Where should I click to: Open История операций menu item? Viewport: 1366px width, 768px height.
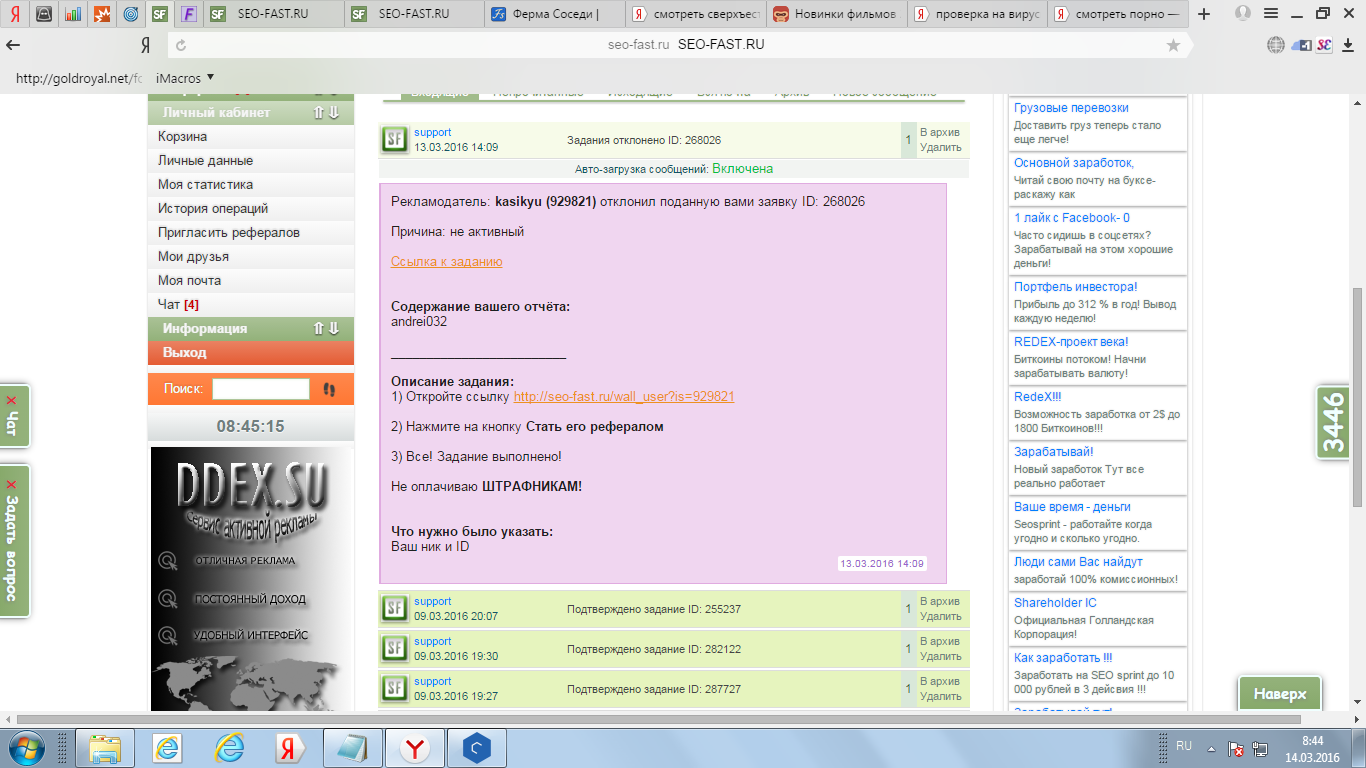(x=251, y=209)
